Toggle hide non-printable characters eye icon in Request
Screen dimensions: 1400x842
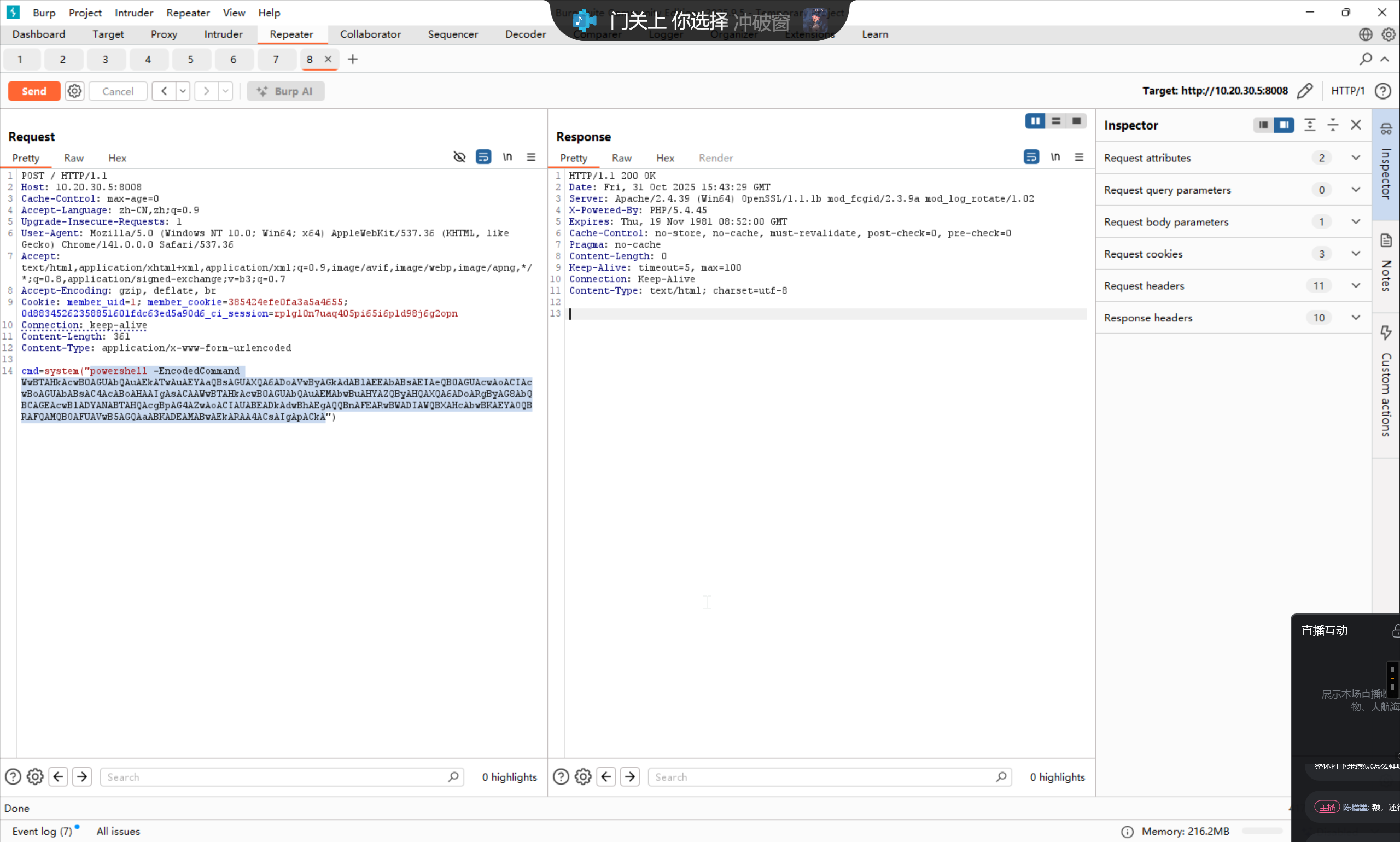459,157
